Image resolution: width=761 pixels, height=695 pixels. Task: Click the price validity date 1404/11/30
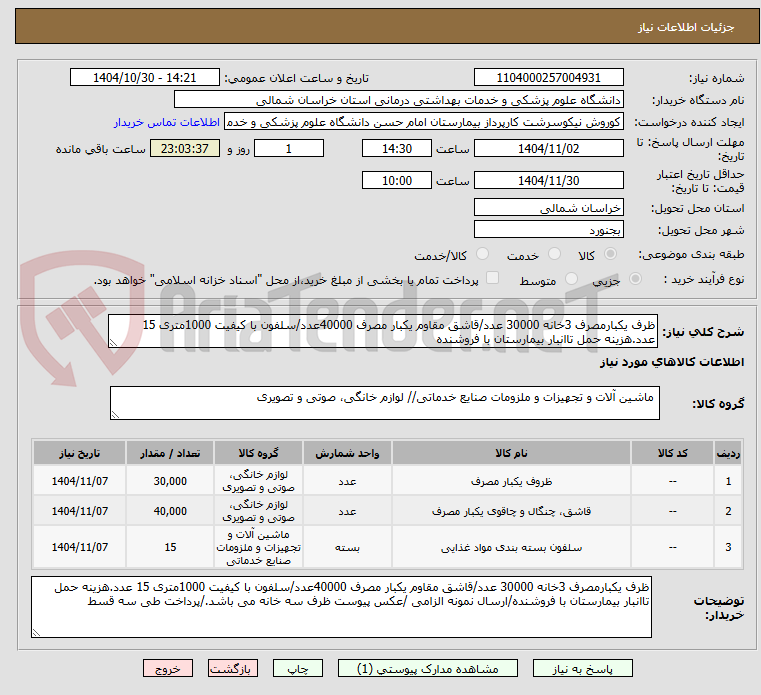[548, 181]
